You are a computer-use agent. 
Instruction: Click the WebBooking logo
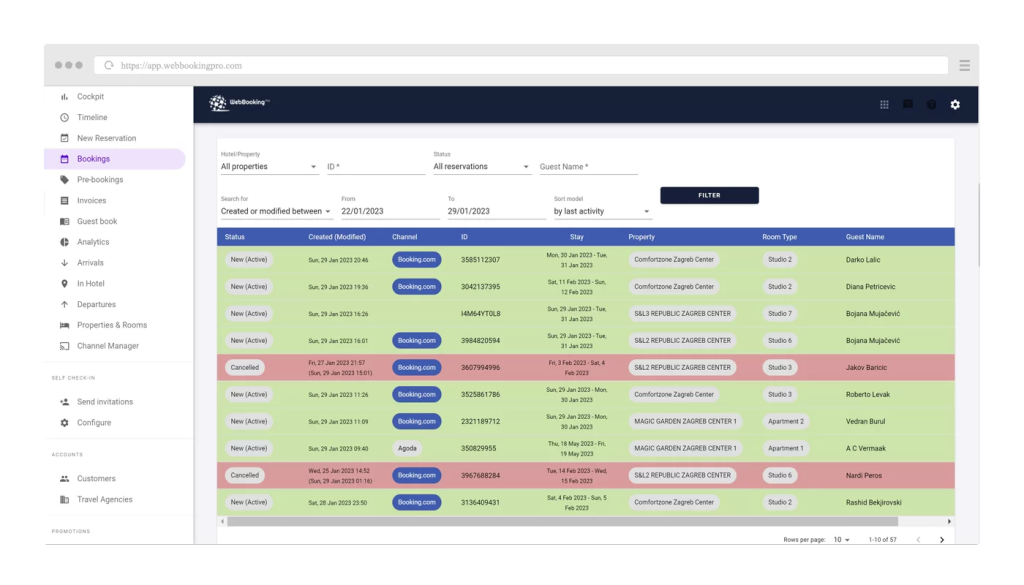pyautogui.click(x=239, y=103)
